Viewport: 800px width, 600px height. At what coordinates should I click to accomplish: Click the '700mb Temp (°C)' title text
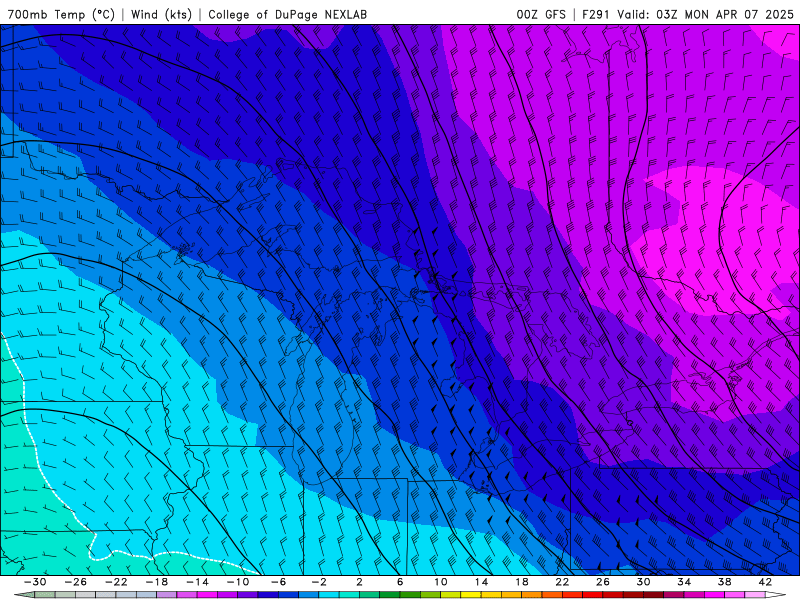pos(61,14)
